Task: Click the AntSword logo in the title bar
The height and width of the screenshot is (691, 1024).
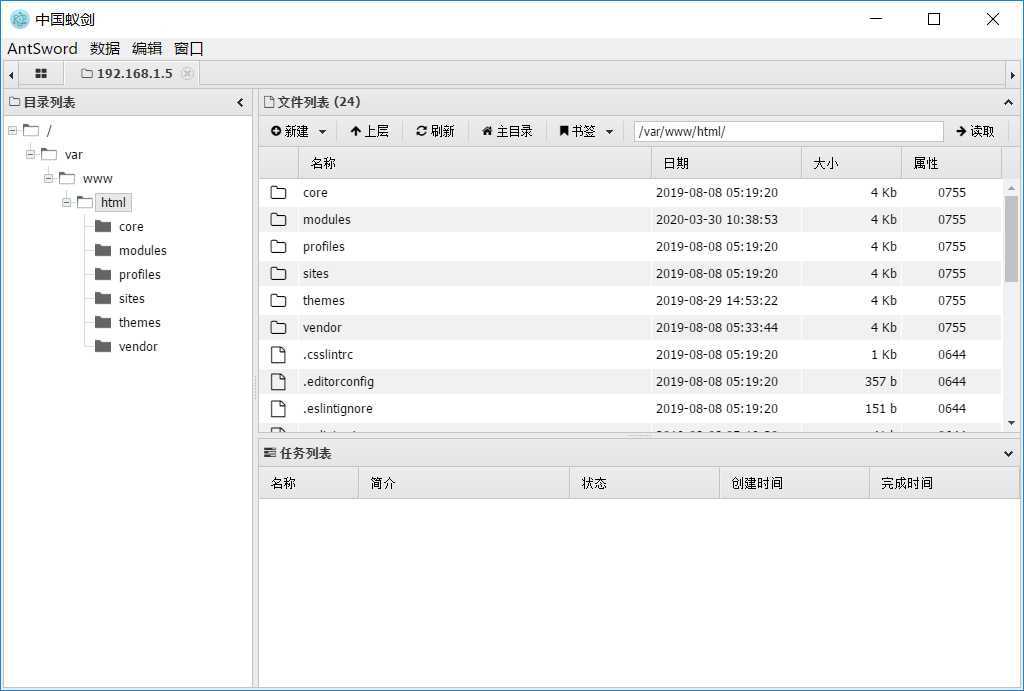Action: click(18, 18)
